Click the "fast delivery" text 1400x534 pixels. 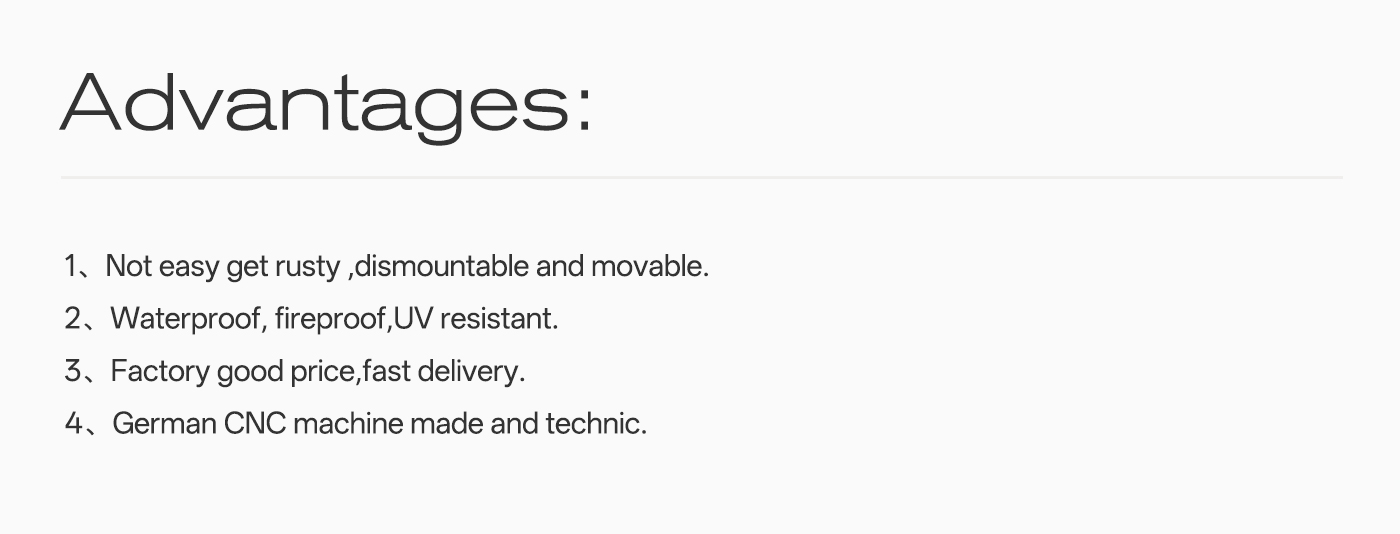(x=440, y=372)
